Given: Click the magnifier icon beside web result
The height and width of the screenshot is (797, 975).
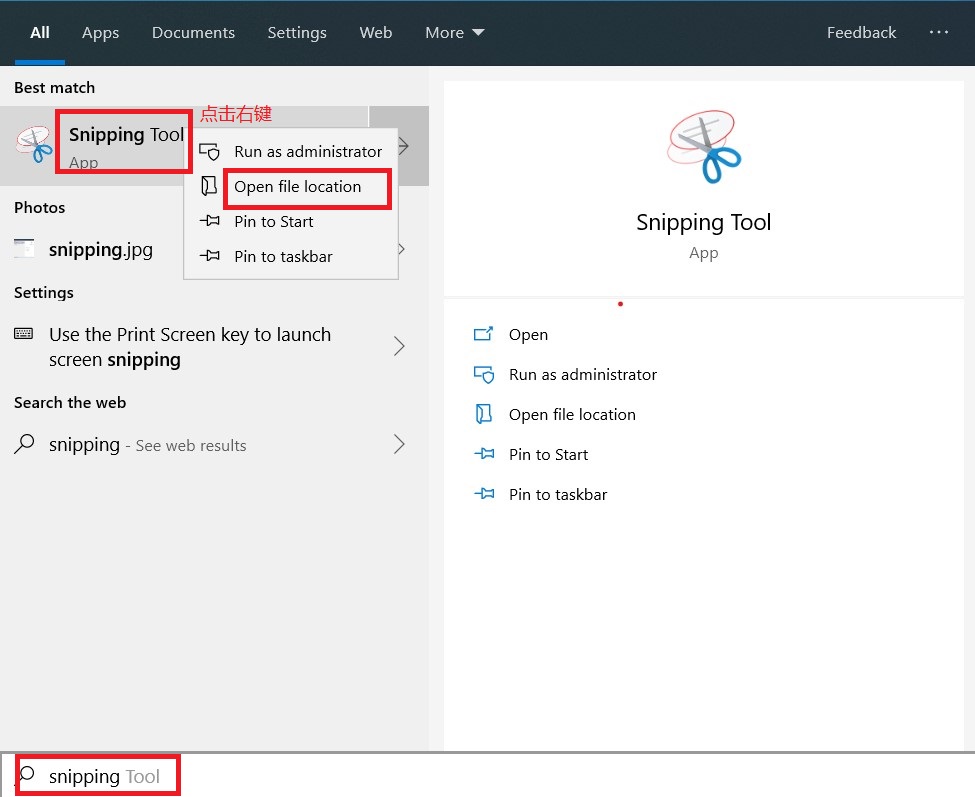Looking at the screenshot, I should click(24, 444).
